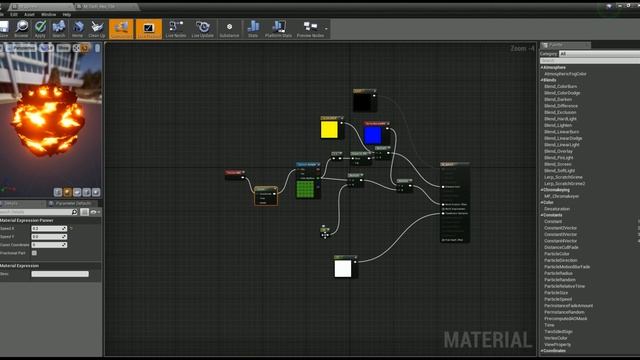
Task: Open the Help menu
Action: (67, 15)
